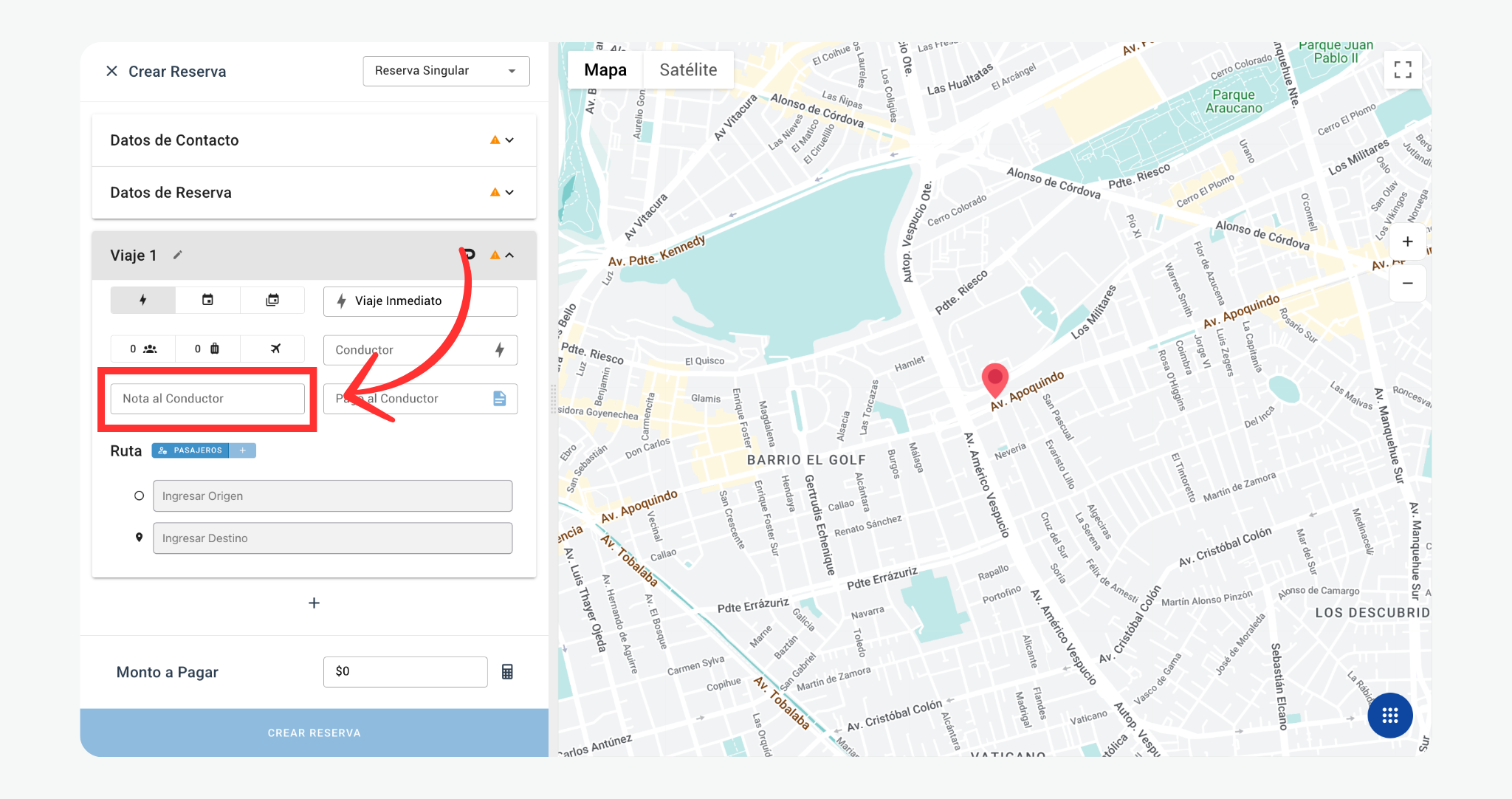The height and width of the screenshot is (799, 1512).
Task: Select the recurring trip calendar toggle
Action: [x=272, y=301]
